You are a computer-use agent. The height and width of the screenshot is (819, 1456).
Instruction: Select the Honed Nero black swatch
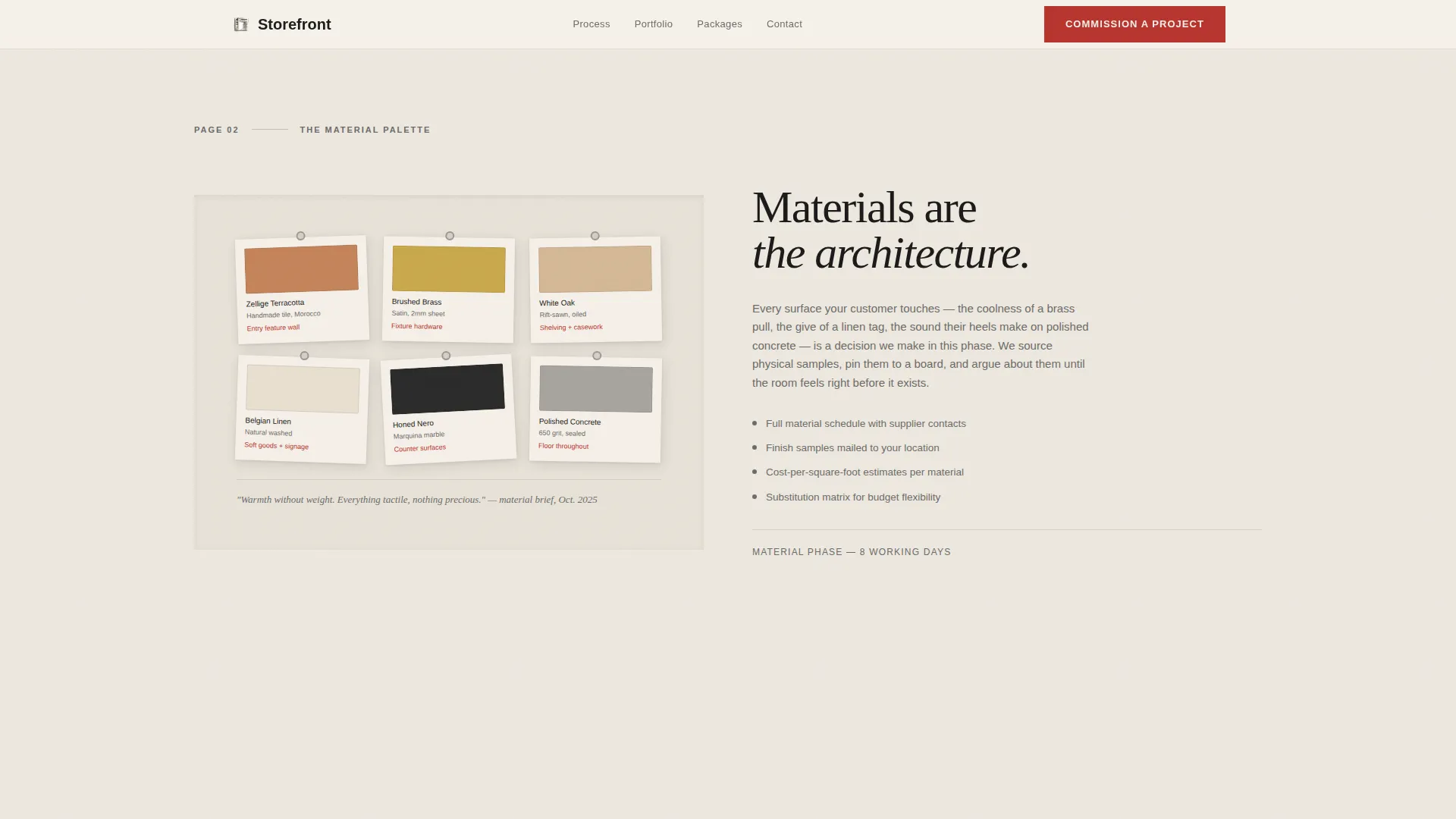point(447,389)
